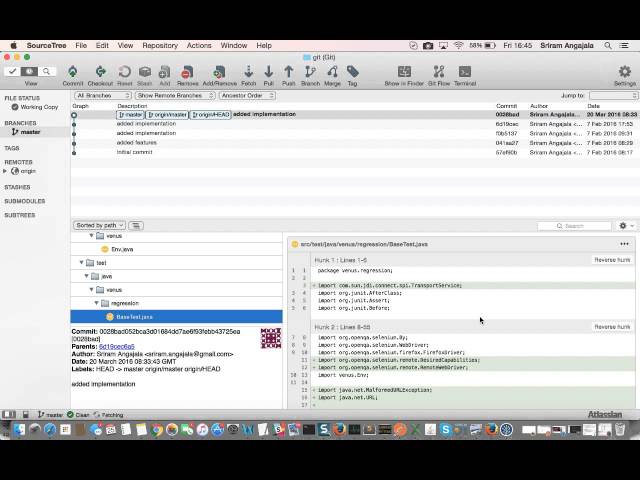This screenshot has height=480, width=640.
Task: Open the Window menu
Action: coord(234,46)
